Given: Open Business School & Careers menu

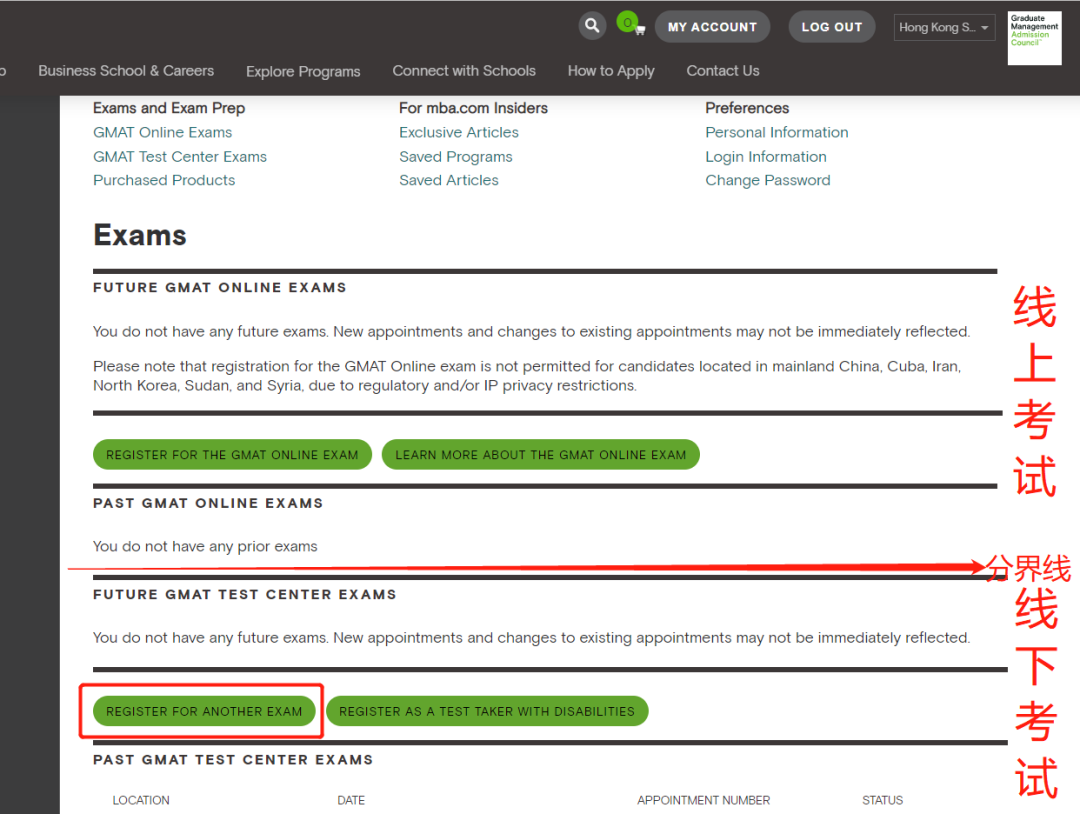Looking at the screenshot, I should [x=126, y=71].
